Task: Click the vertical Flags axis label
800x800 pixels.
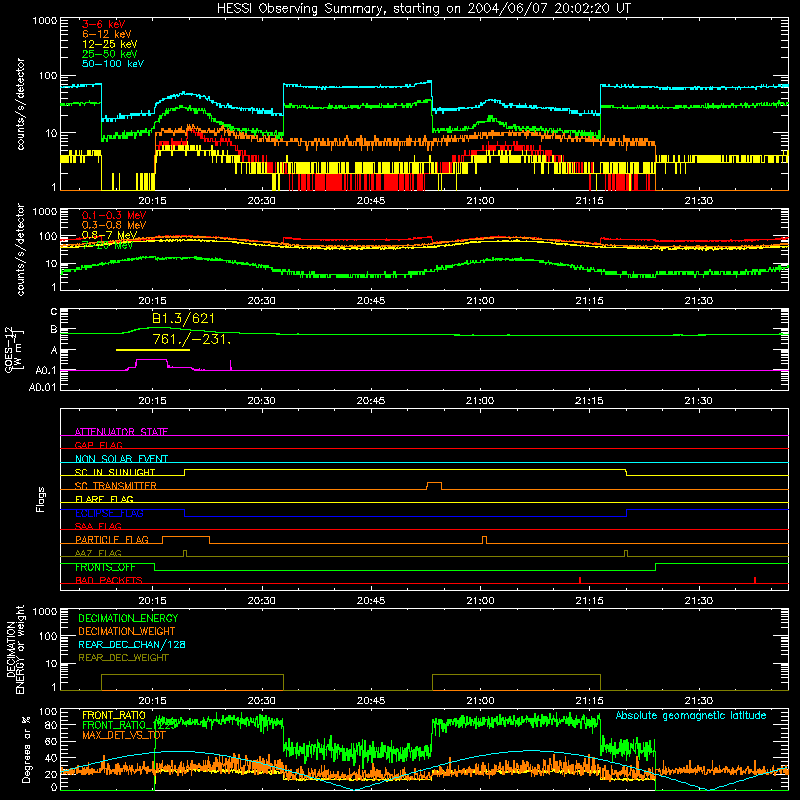Action: [40, 499]
